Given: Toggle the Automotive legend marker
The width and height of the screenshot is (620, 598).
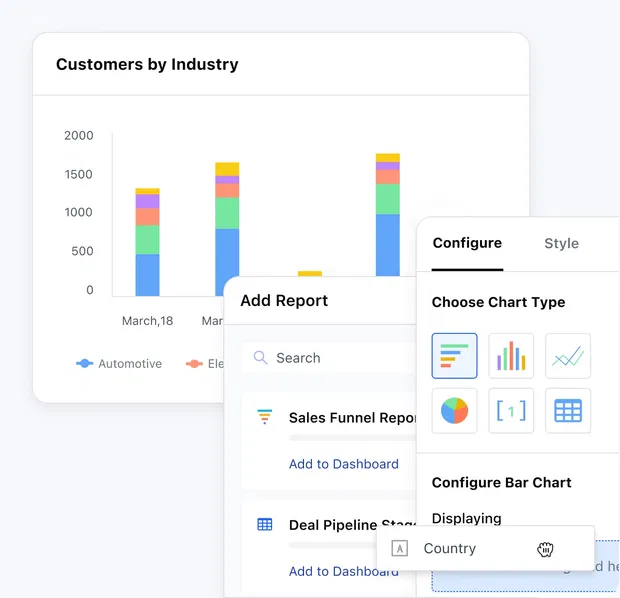Looking at the screenshot, I should [84, 363].
